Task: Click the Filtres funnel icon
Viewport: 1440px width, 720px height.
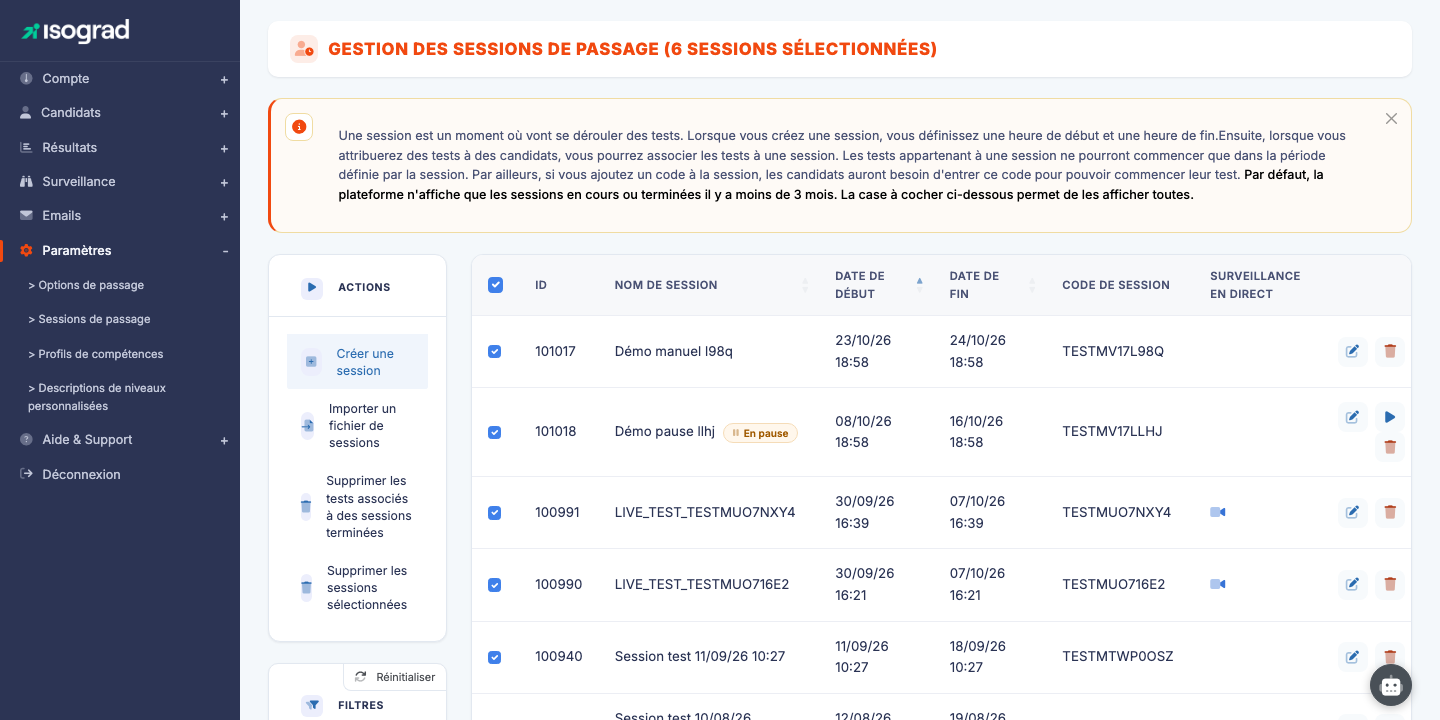Action: pos(313,705)
